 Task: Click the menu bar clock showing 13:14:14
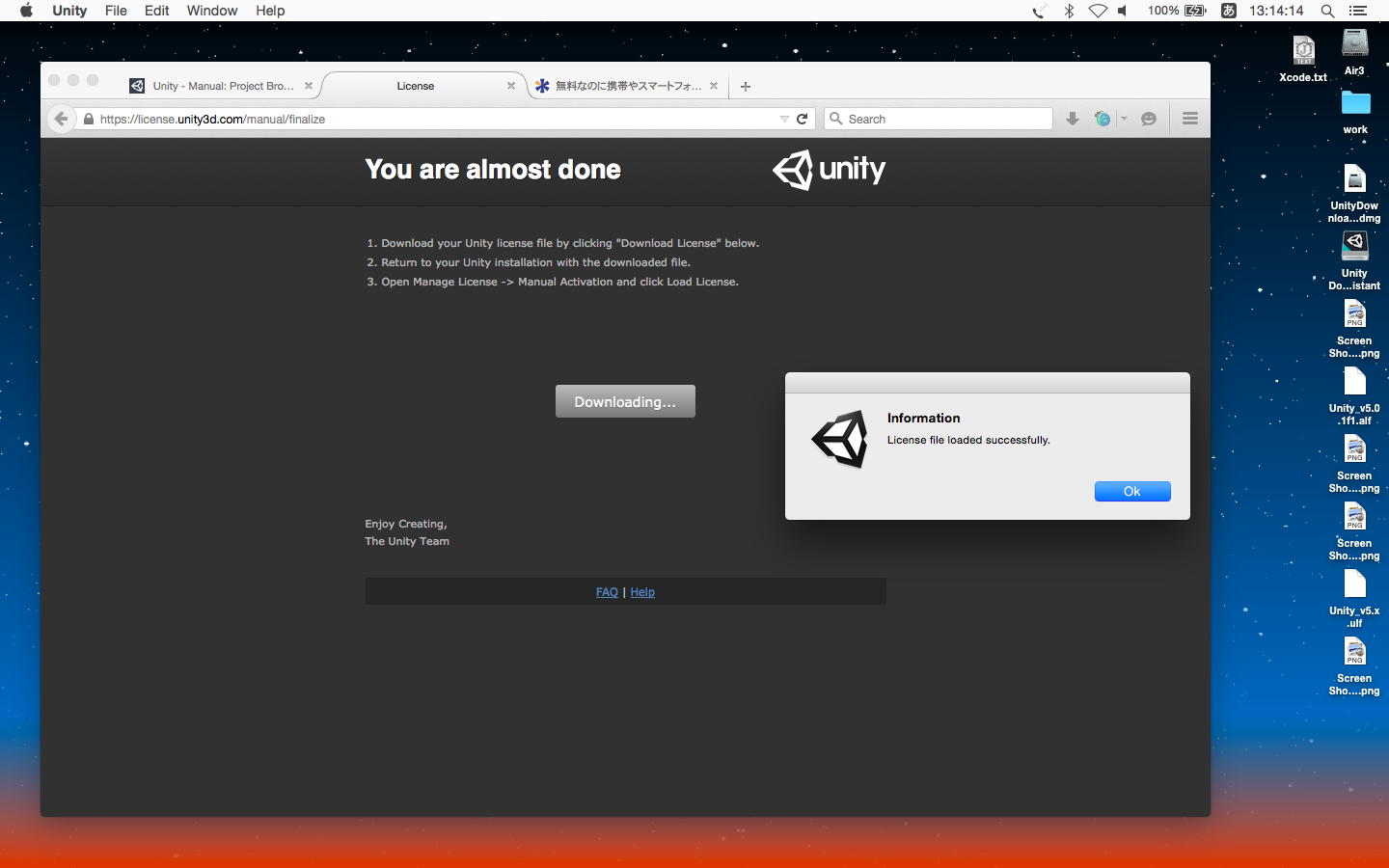[x=1276, y=11]
